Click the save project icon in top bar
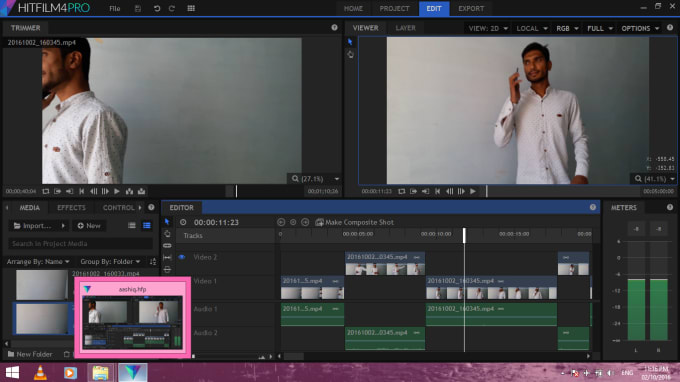680x382 pixels. click(137, 9)
